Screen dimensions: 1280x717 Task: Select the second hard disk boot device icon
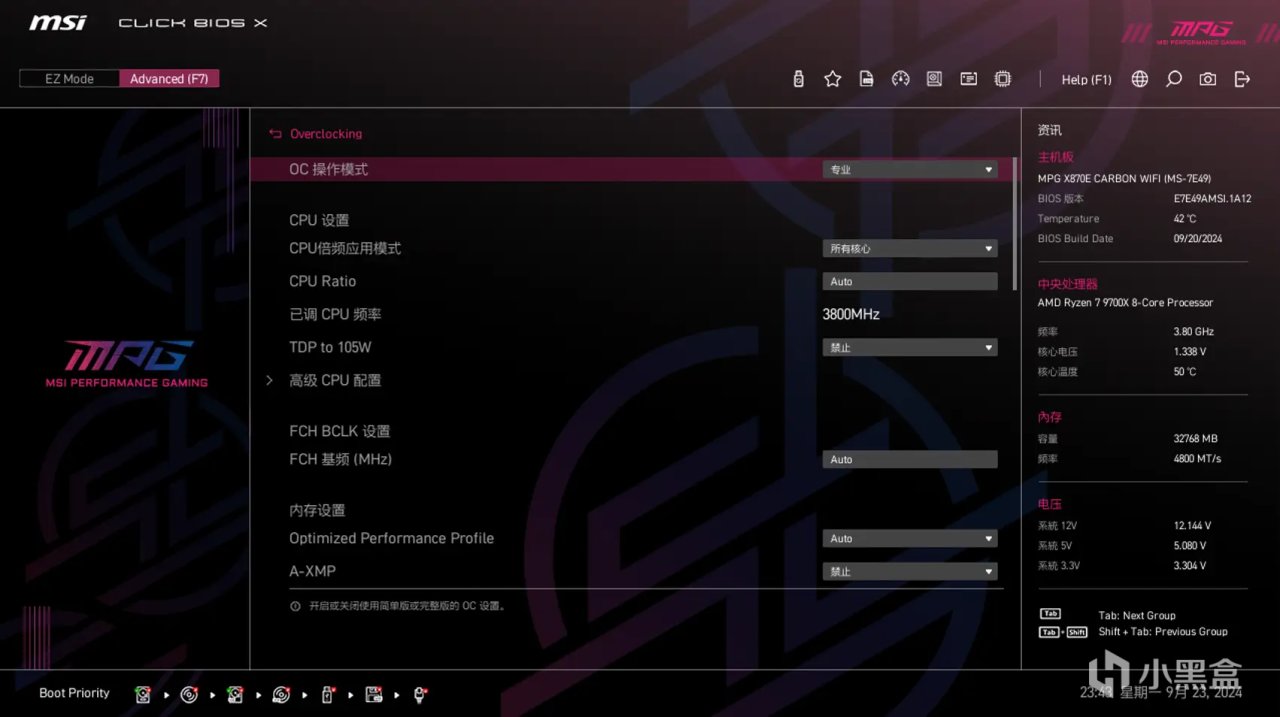click(235, 694)
